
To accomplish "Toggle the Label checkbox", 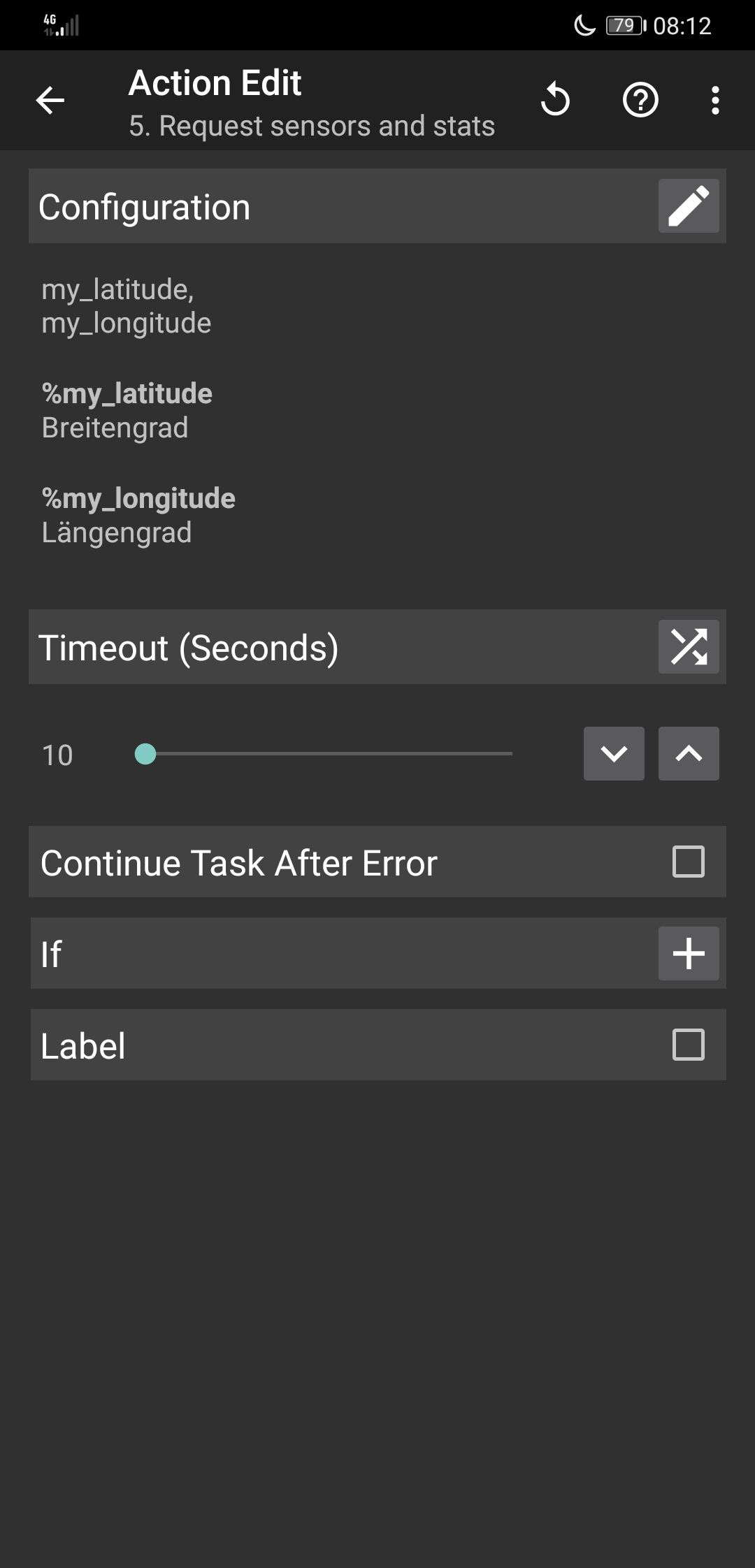I will pyautogui.click(x=688, y=1045).
